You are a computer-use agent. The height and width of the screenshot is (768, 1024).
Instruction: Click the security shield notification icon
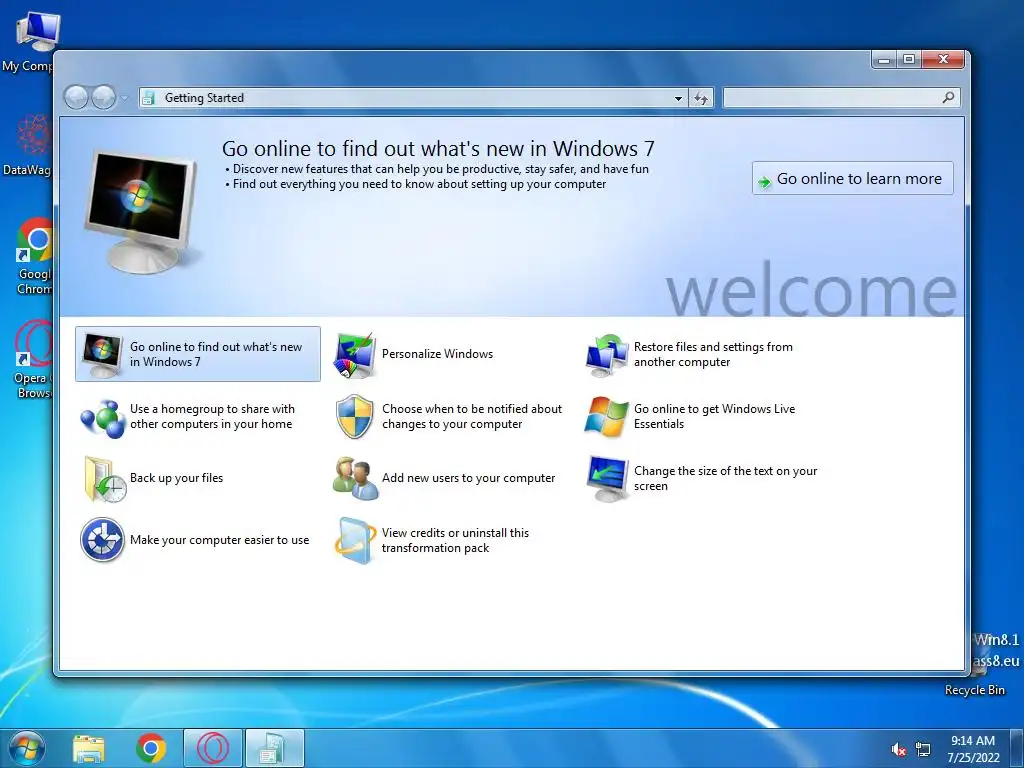click(x=355, y=417)
